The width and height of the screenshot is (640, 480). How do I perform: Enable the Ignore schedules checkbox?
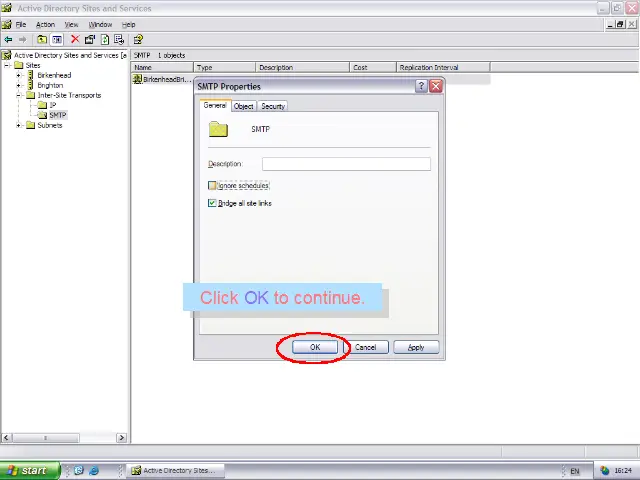[212, 185]
